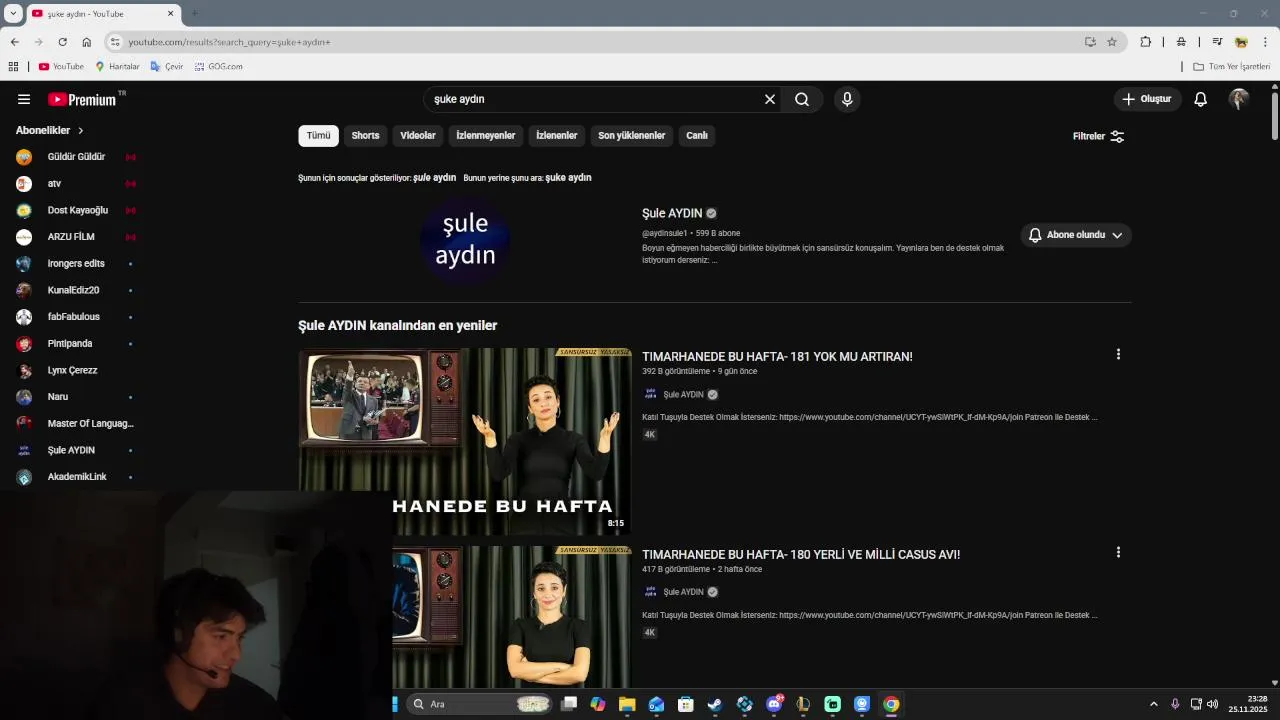Open the Chrome apps grid shortcut

coord(13,66)
